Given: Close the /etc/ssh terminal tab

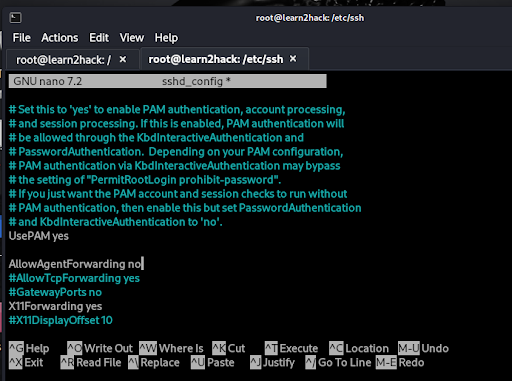Looking at the screenshot, I should click(293, 59).
